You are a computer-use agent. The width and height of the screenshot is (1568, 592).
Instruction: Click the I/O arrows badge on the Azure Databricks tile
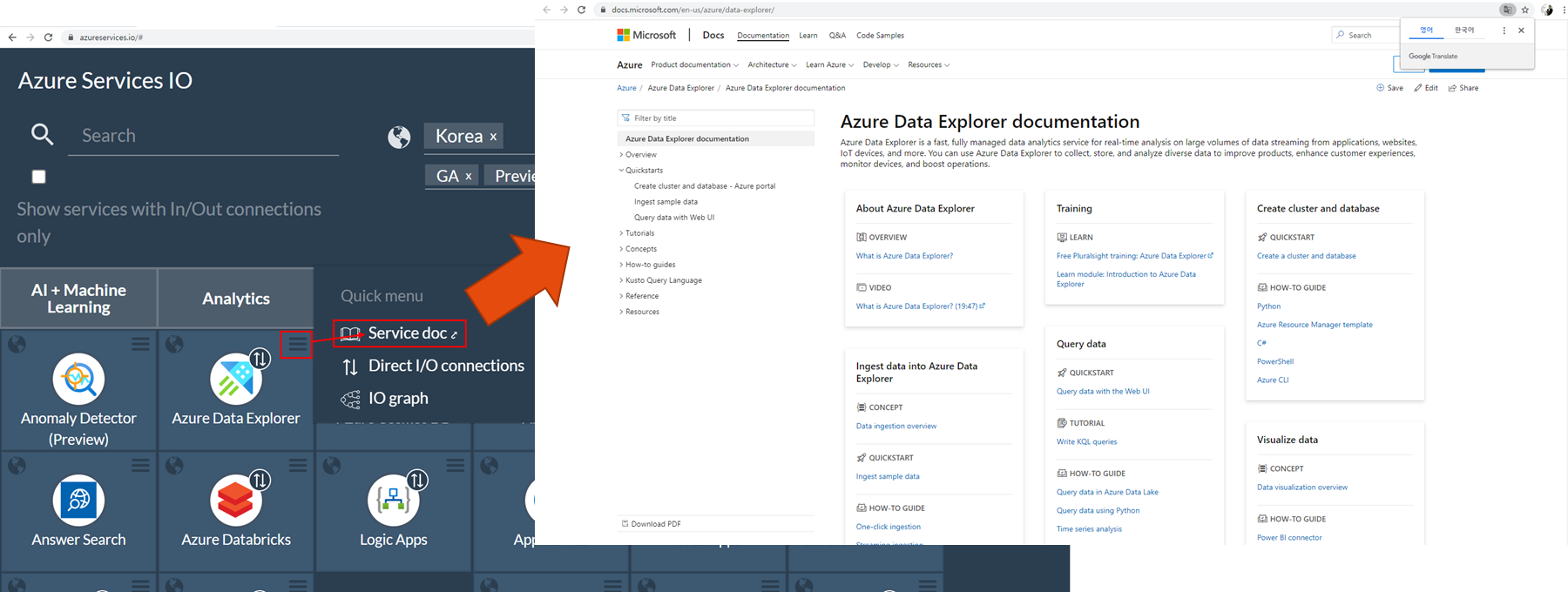pos(260,480)
